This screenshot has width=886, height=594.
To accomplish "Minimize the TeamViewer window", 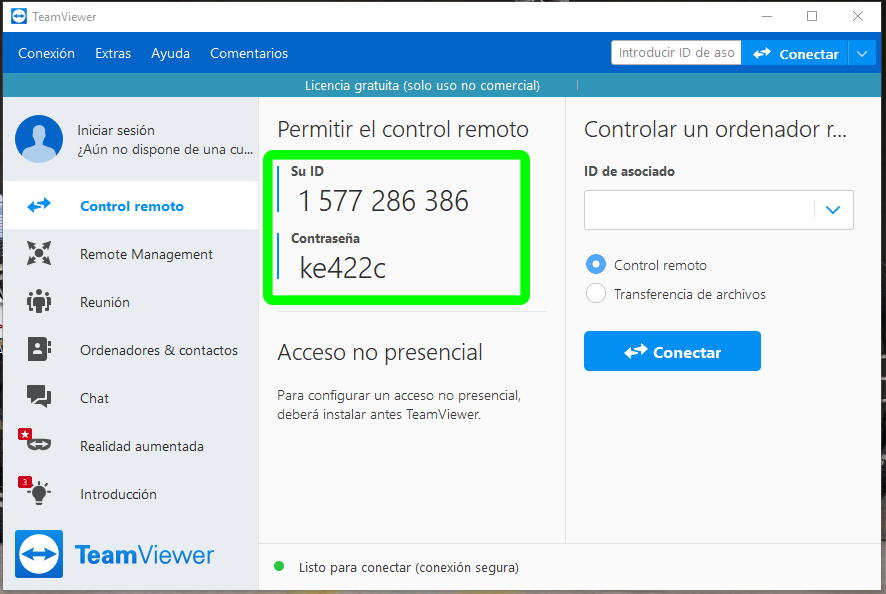I will coord(767,16).
